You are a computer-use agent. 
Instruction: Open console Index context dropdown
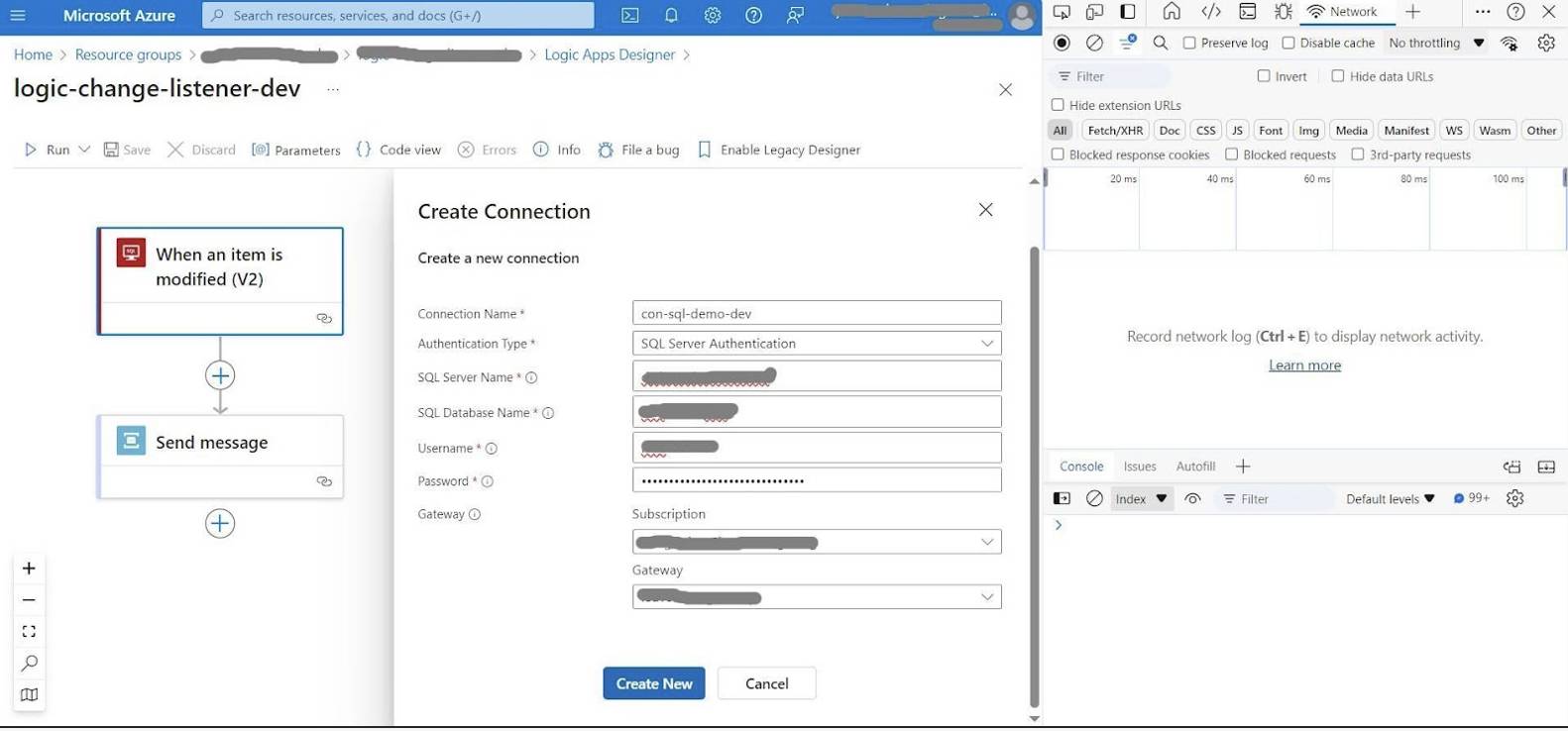coord(1141,498)
